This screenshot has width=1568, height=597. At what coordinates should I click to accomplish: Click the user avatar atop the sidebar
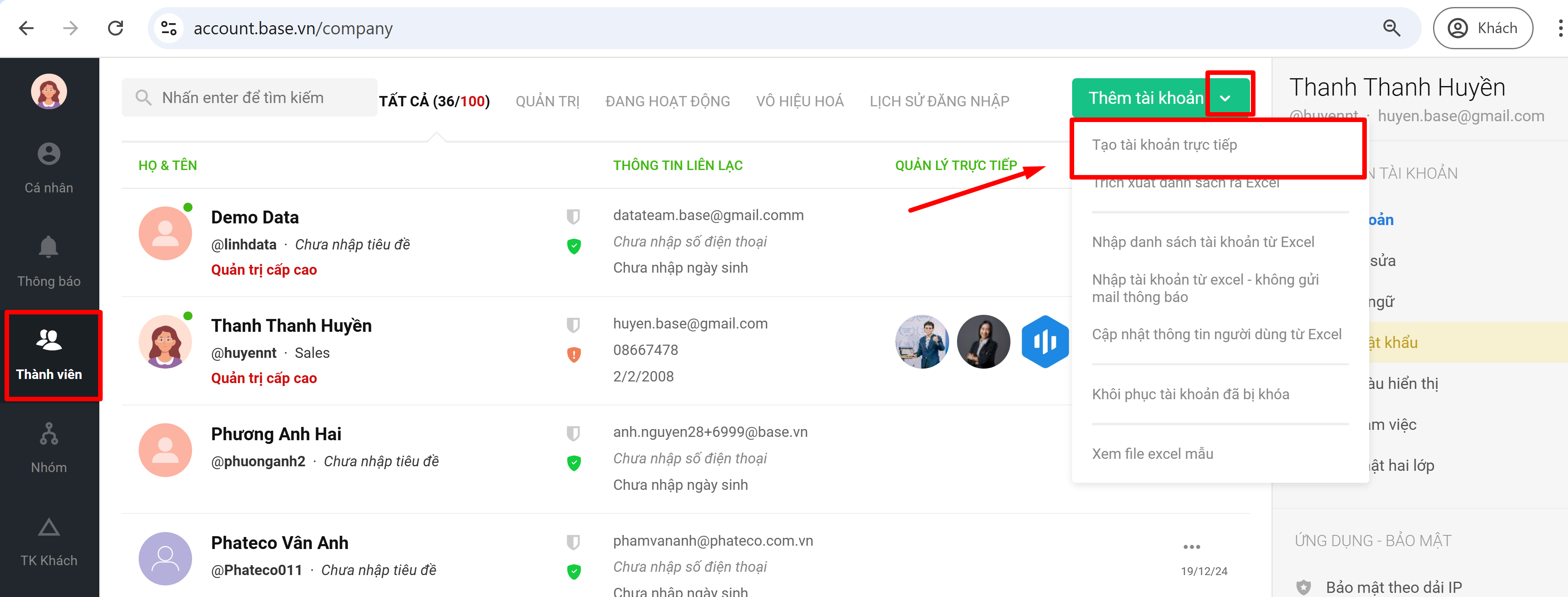point(49,91)
